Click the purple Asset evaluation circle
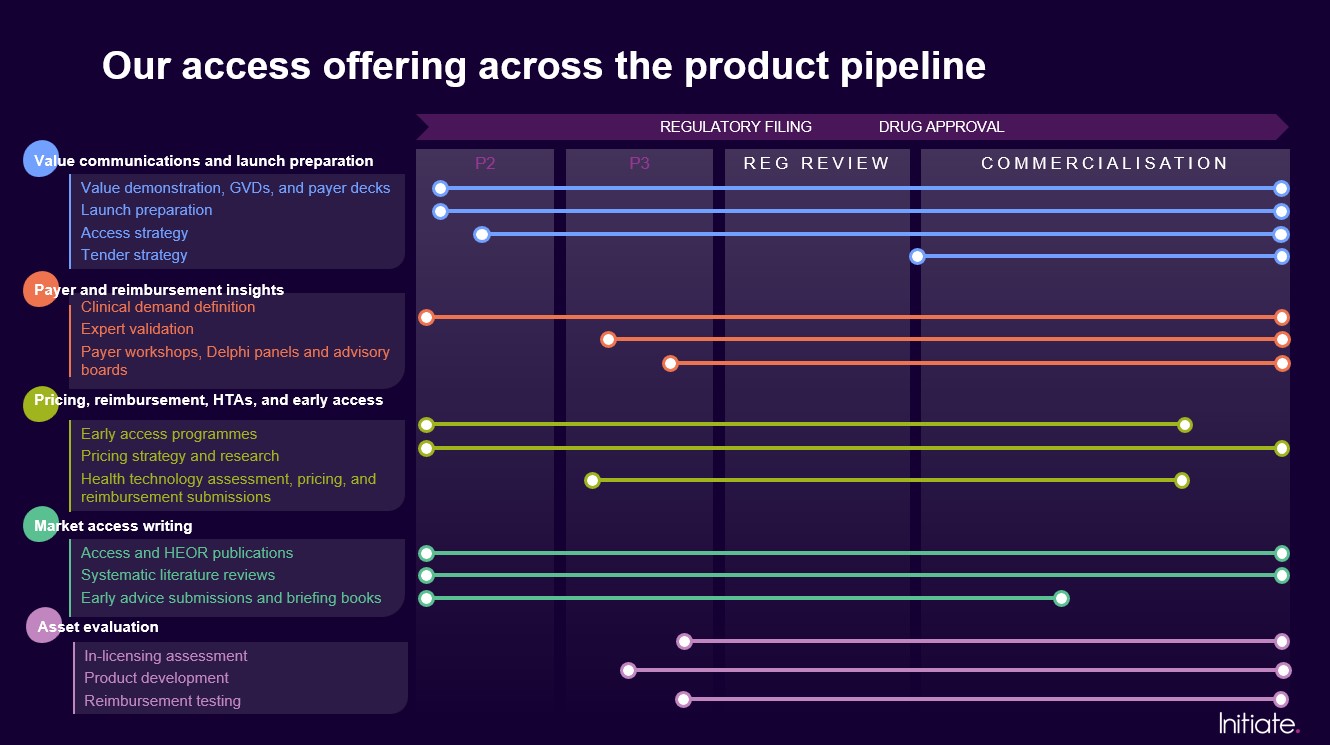The width and height of the screenshot is (1330, 745). coord(43,626)
